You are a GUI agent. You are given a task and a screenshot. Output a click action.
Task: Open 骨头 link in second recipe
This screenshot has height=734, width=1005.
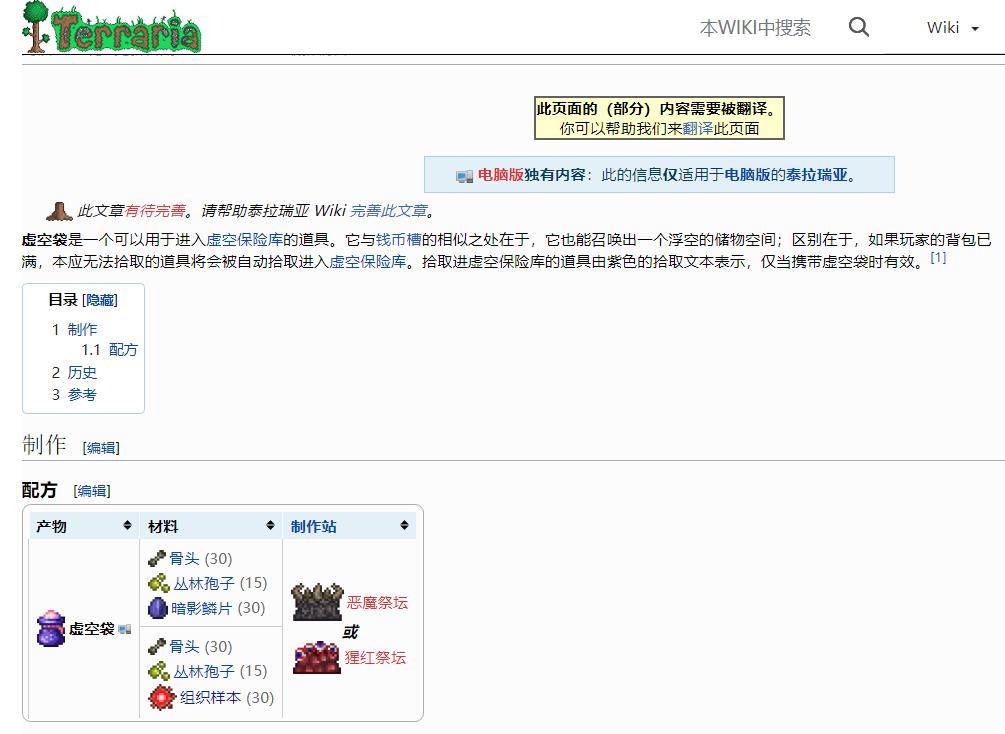click(x=185, y=647)
